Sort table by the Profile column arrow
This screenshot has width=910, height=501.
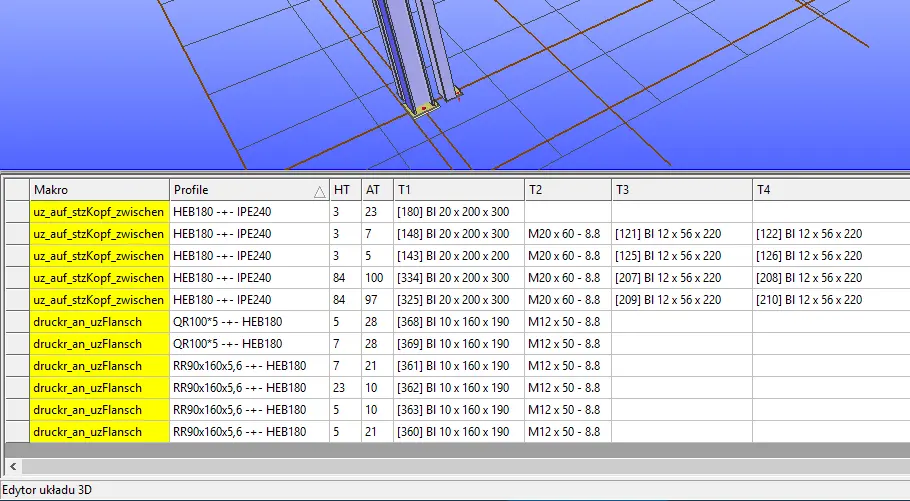pyautogui.click(x=319, y=190)
